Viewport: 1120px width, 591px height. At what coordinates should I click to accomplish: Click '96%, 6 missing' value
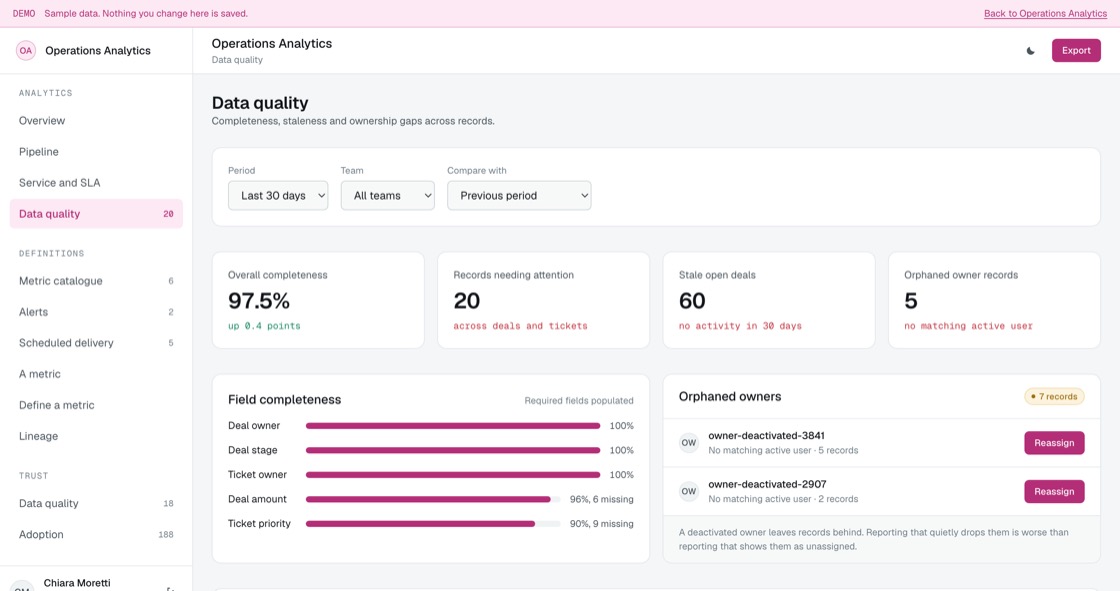[x=601, y=500]
